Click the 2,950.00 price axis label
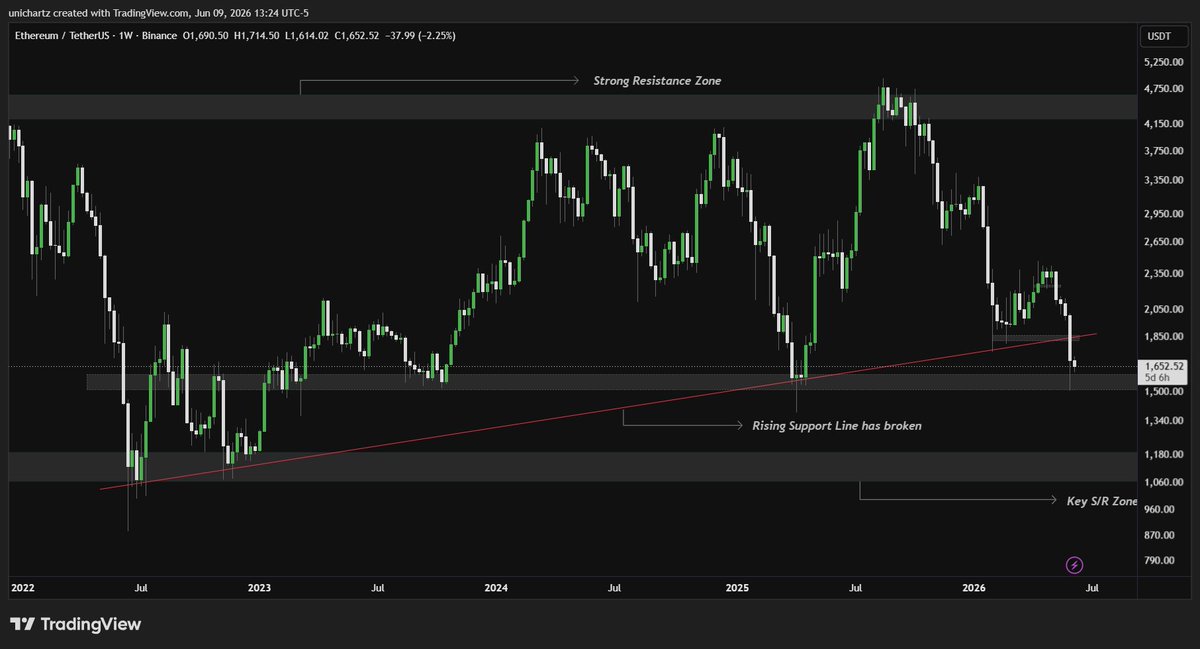 [1164, 214]
